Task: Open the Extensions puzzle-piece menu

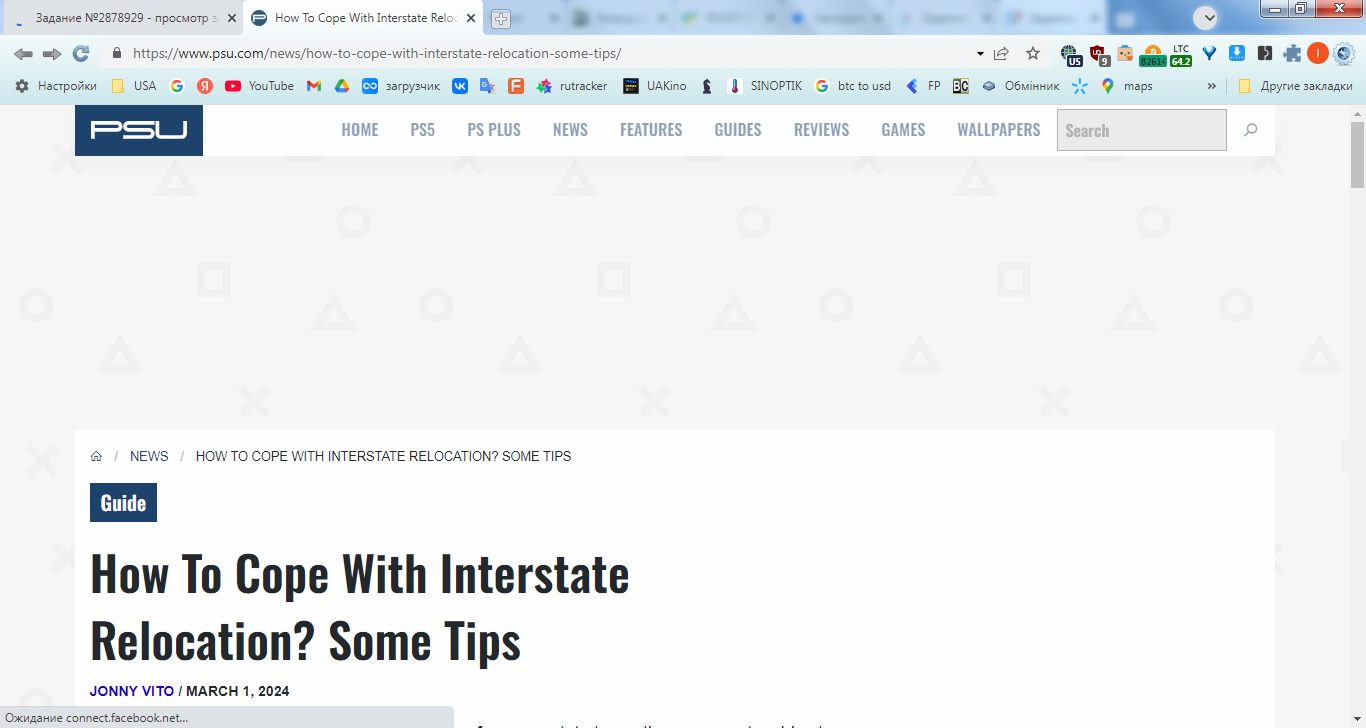Action: click(x=1292, y=54)
